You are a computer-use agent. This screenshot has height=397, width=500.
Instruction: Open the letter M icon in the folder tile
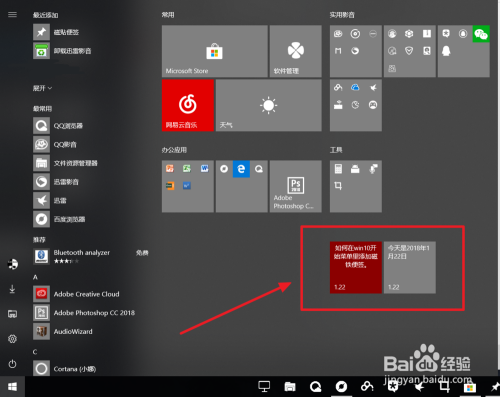338,51
